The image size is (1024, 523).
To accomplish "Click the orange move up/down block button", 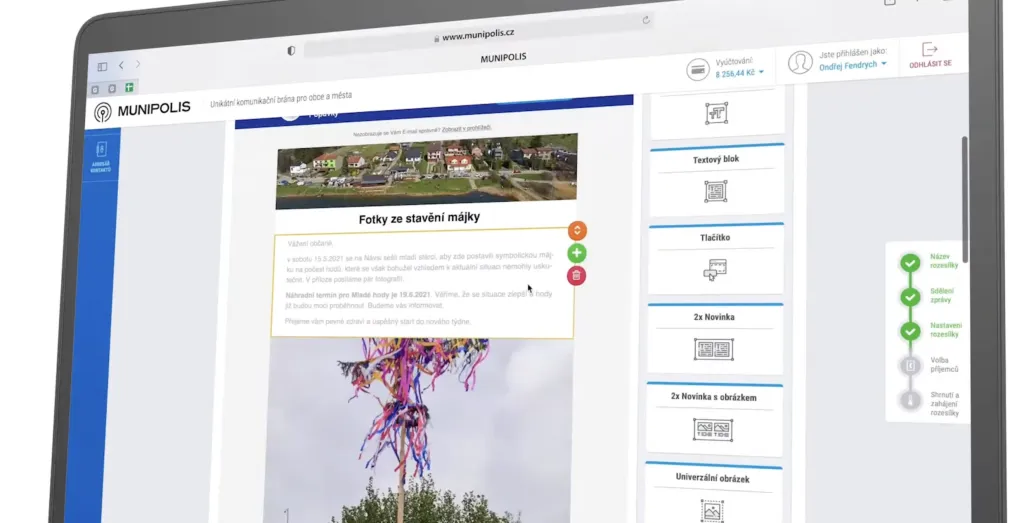I will tap(577, 230).
